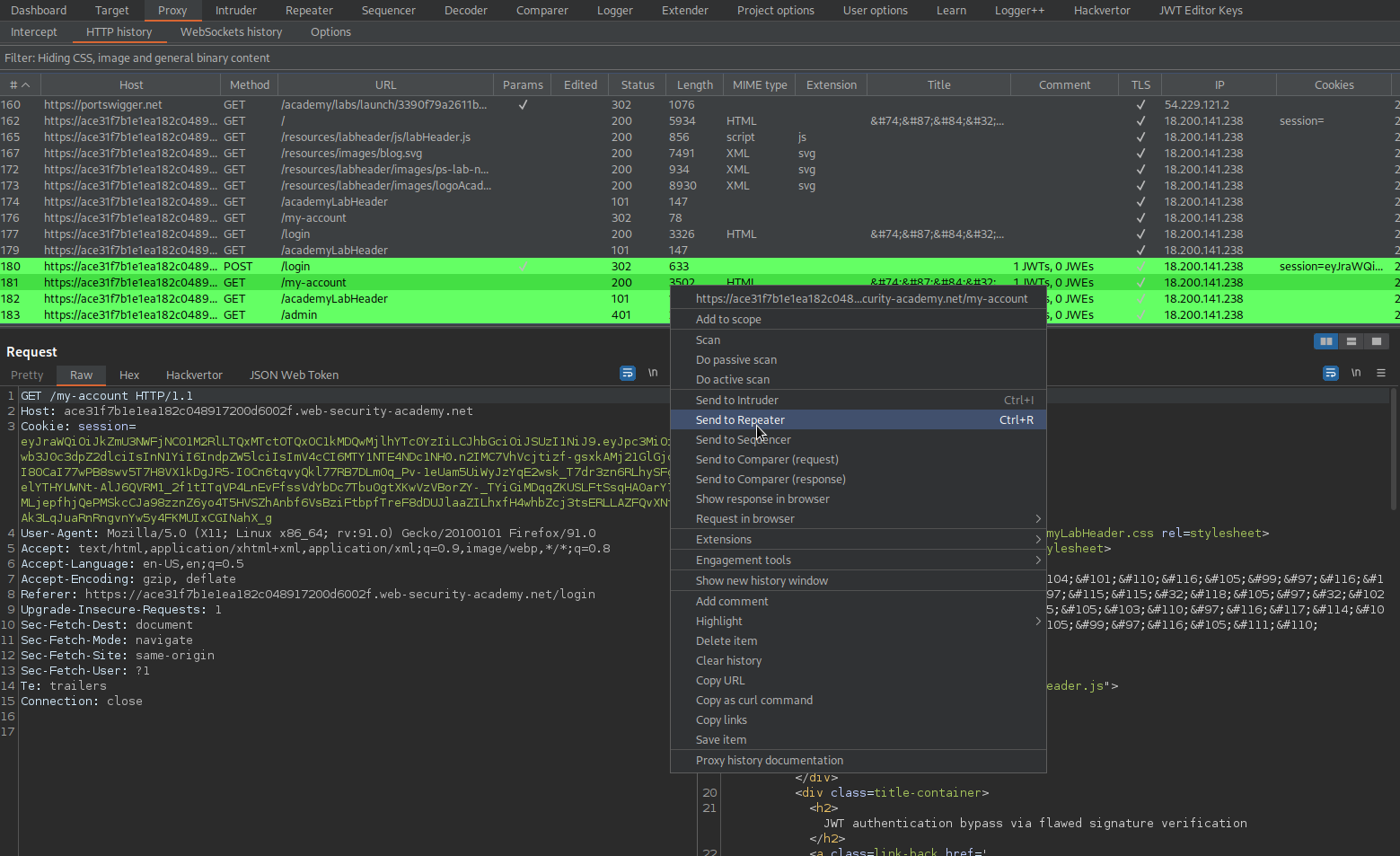
Task: Open the Response editor hamburger menu
Action: 1381,373
